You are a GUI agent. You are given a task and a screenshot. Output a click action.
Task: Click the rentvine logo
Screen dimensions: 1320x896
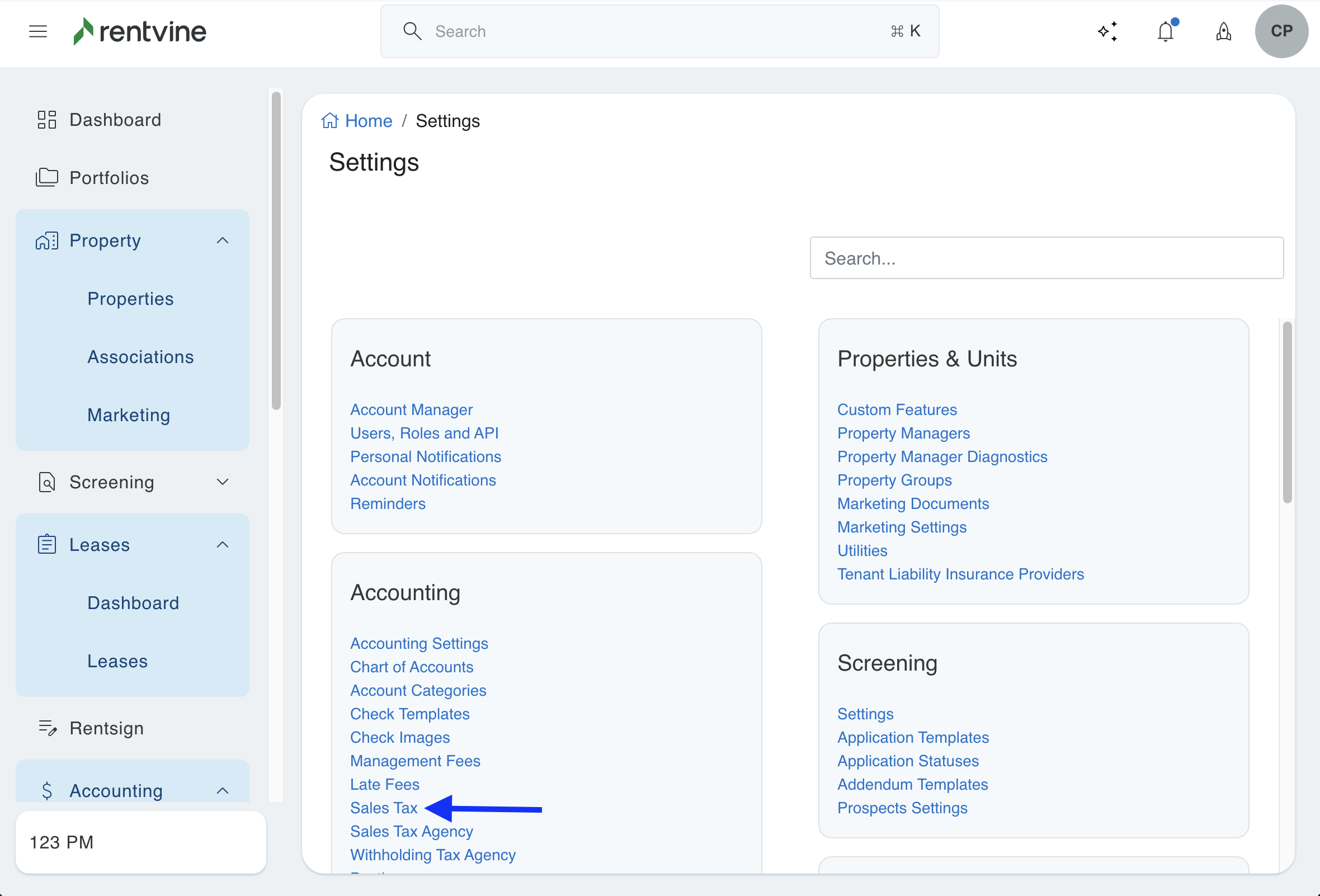click(x=140, y=31)
